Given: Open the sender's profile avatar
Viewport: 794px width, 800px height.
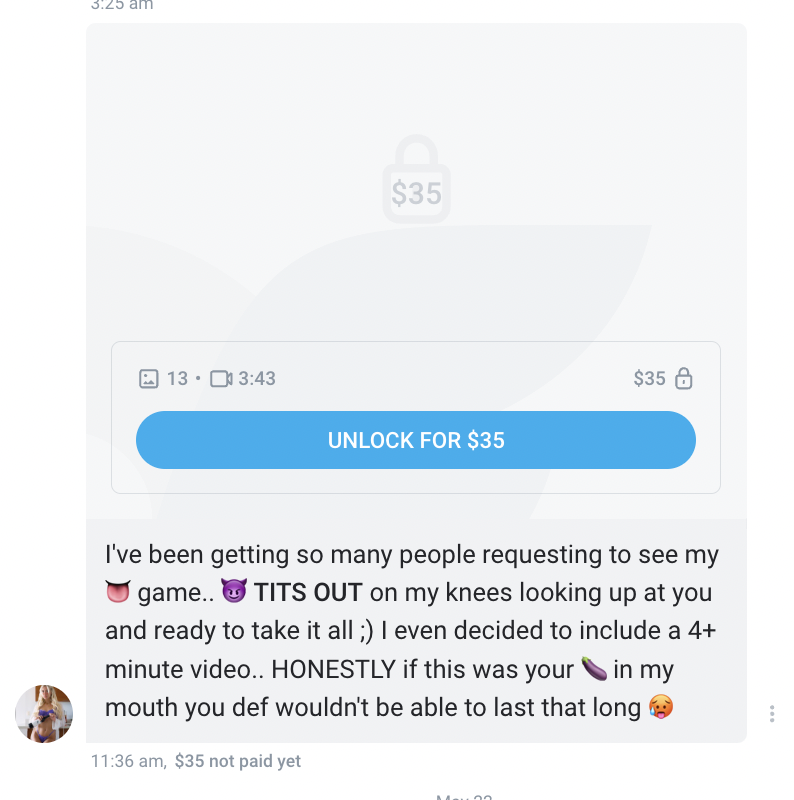Looking at the screenshot, I should click(x=44, y=713).
